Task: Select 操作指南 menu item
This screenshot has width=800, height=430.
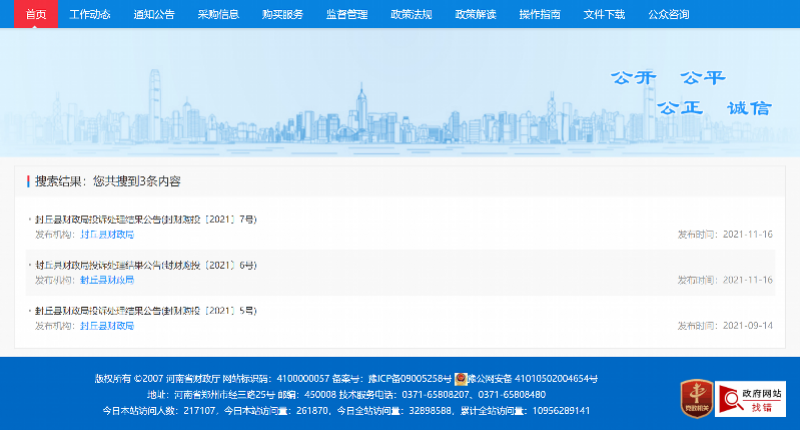Action: (x=540, y=14)
